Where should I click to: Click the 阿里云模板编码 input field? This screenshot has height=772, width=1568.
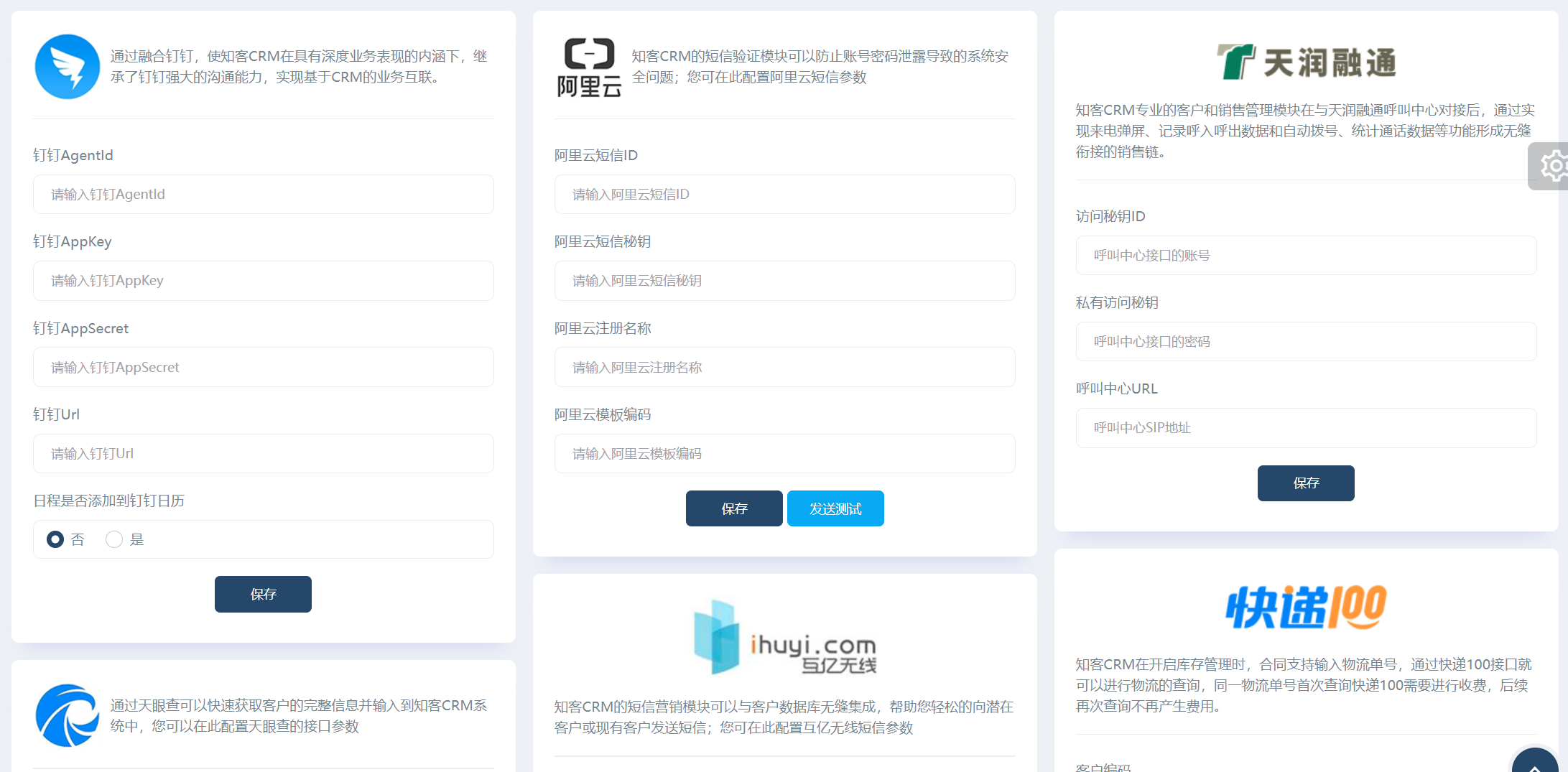(784, 453)
